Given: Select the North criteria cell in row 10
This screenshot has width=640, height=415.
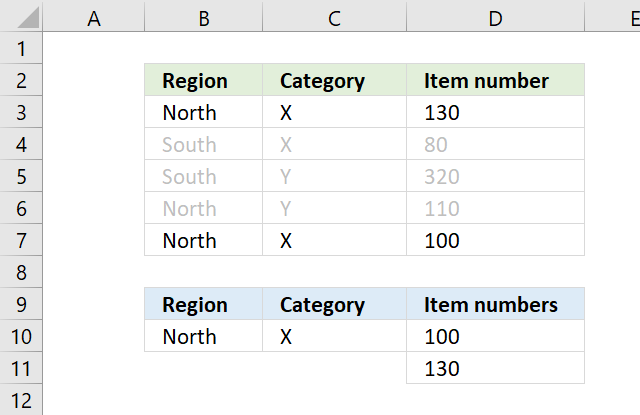Looking at the screenshot, I should click(x=204, y=336).
